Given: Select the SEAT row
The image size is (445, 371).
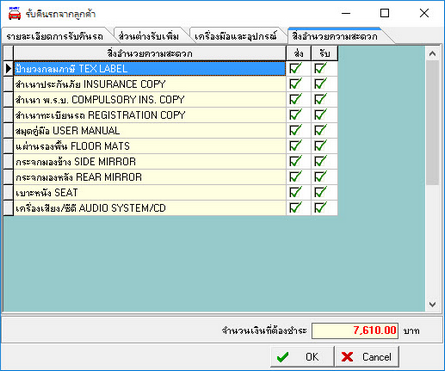Looking at the screenshot, I should tap(150, 192).
